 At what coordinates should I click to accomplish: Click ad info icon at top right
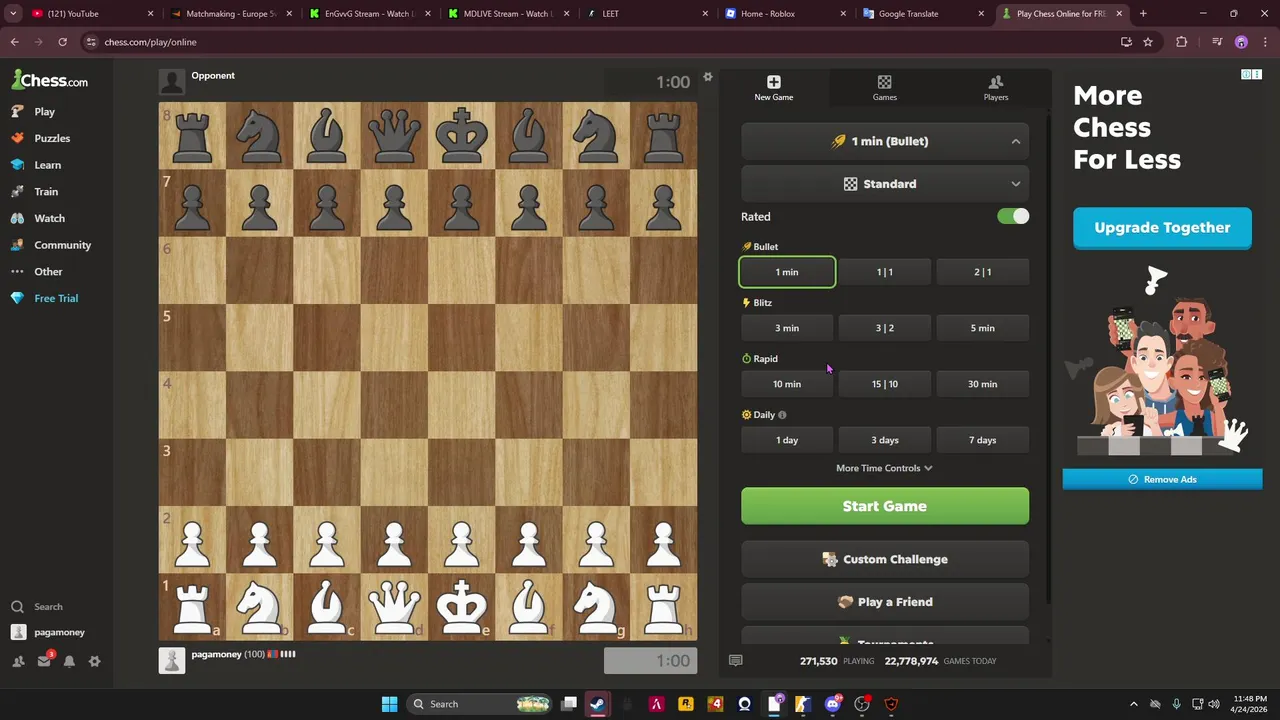(1246, 75)
